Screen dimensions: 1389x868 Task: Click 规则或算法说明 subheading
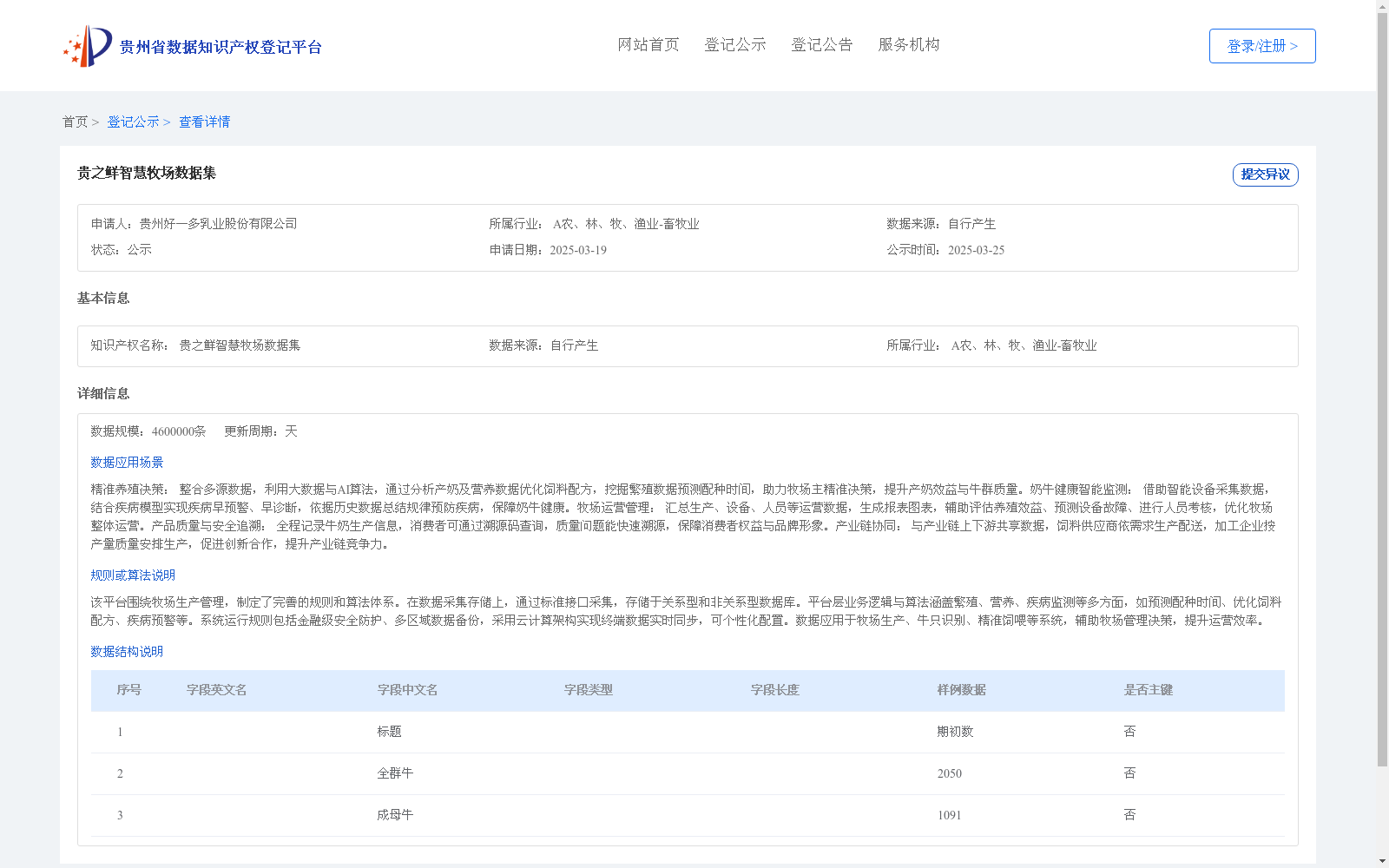coord(133,575)
